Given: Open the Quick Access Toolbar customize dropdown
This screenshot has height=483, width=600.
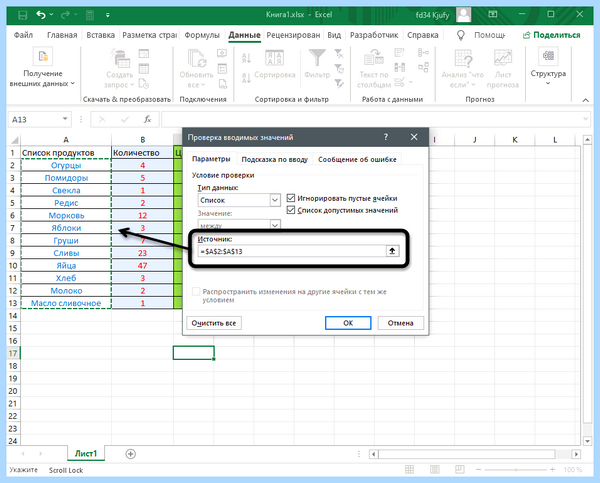Looking at the screenshot, I should point(108,15).
